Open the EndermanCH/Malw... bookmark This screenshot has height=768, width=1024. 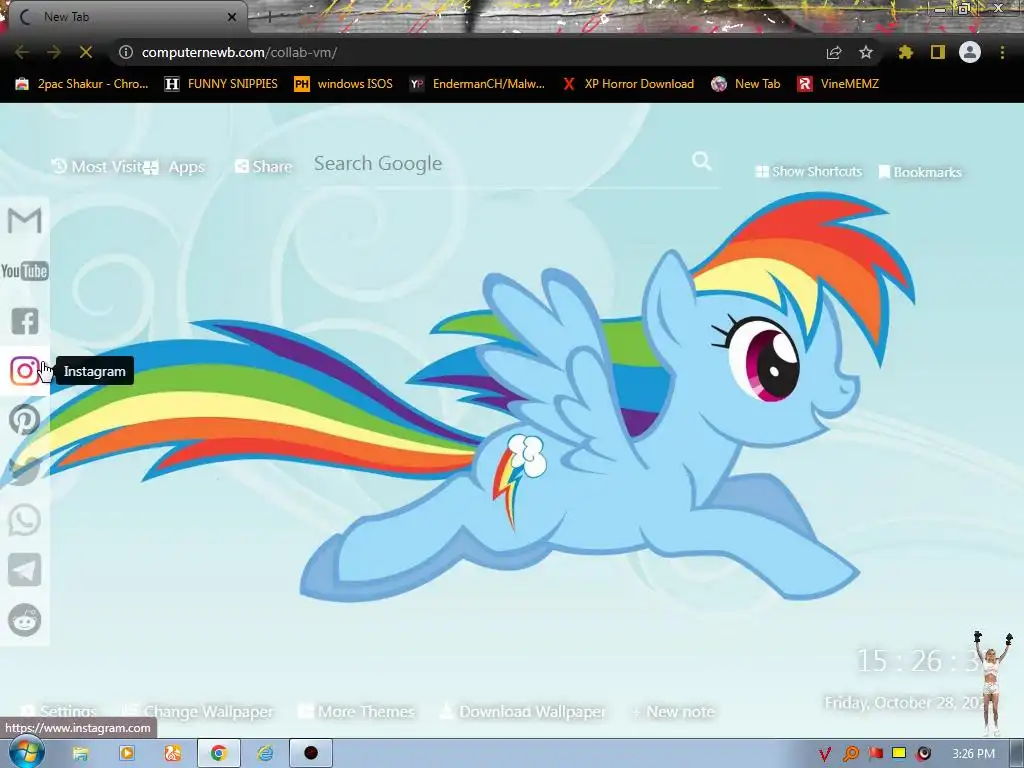coord(477,84)
